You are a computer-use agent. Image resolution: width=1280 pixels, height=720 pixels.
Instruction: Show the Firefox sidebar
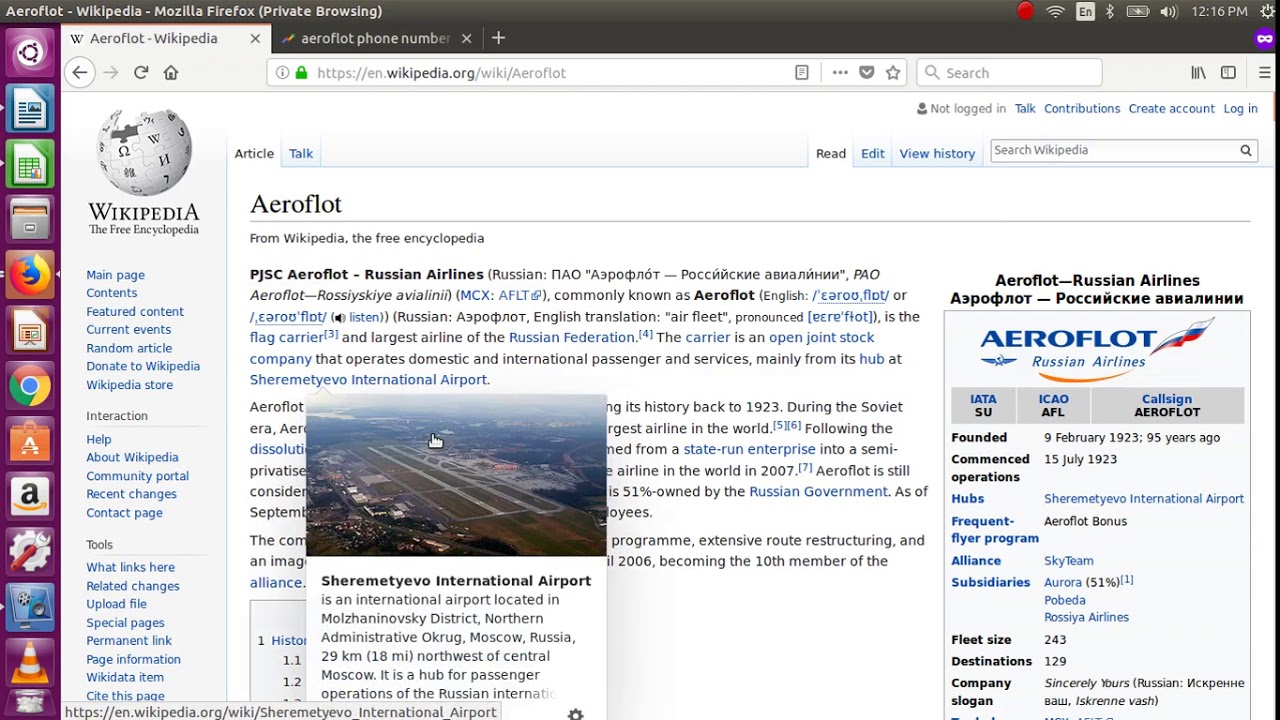point(1228,72)
